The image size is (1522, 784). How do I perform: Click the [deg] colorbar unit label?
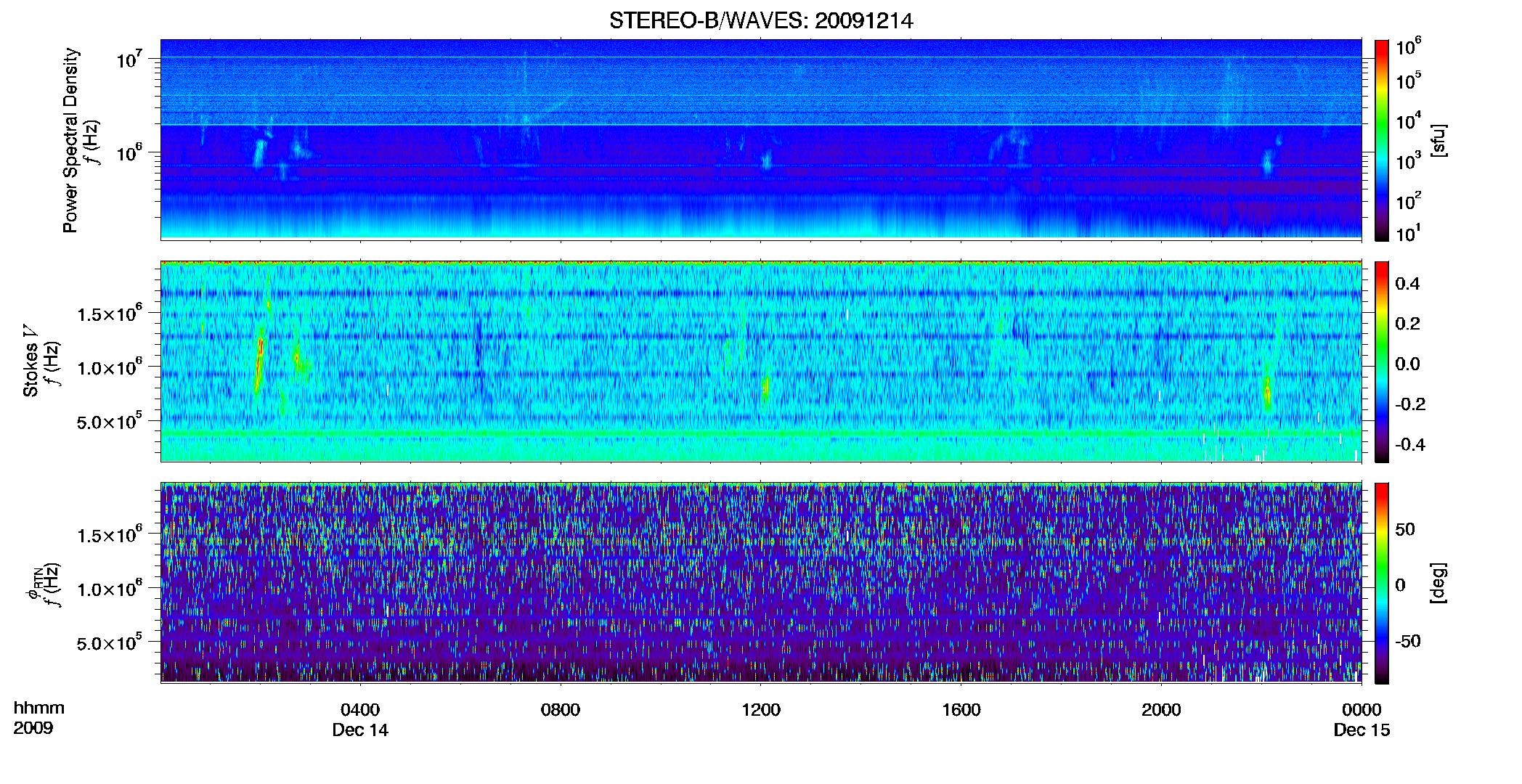(1439, 583)
